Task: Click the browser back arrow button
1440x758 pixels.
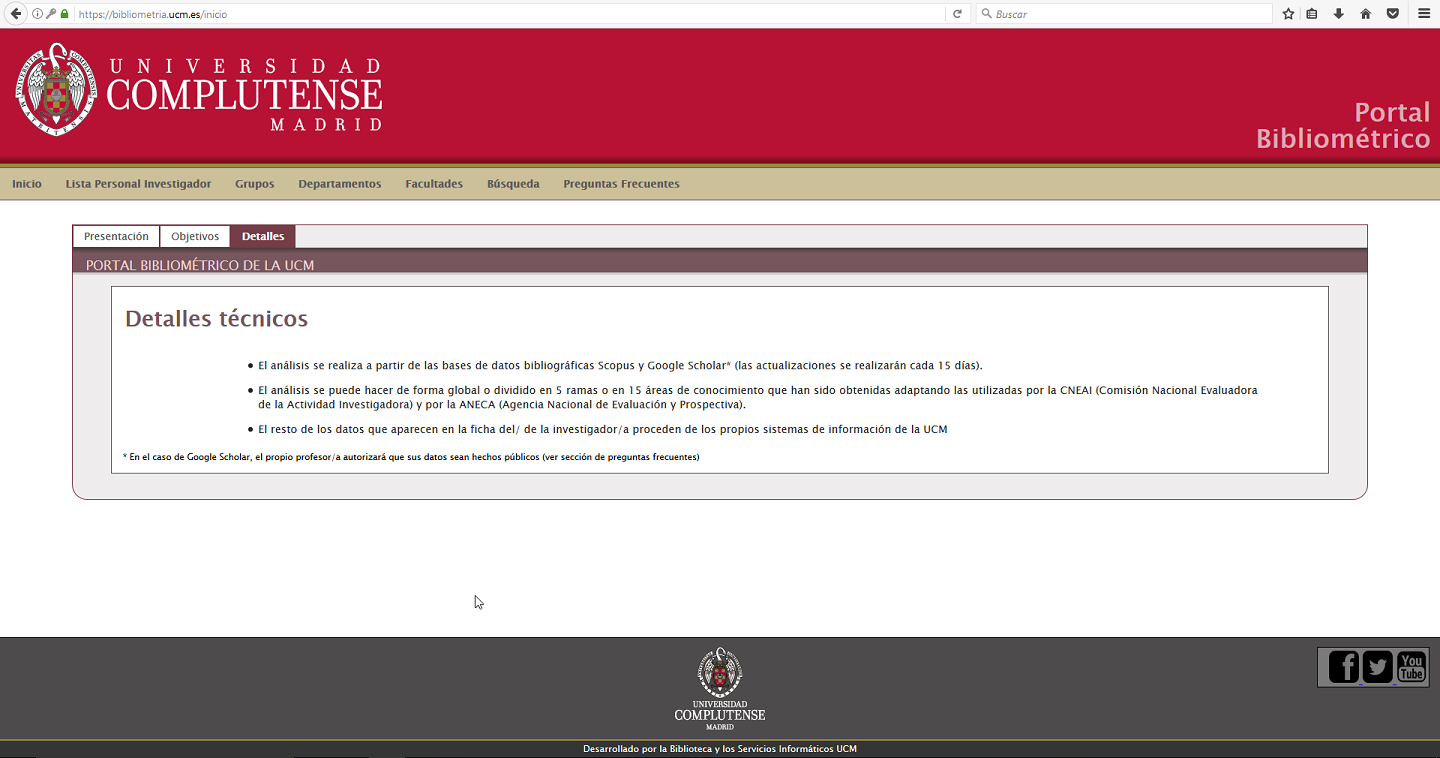Action: pos(15,14)
